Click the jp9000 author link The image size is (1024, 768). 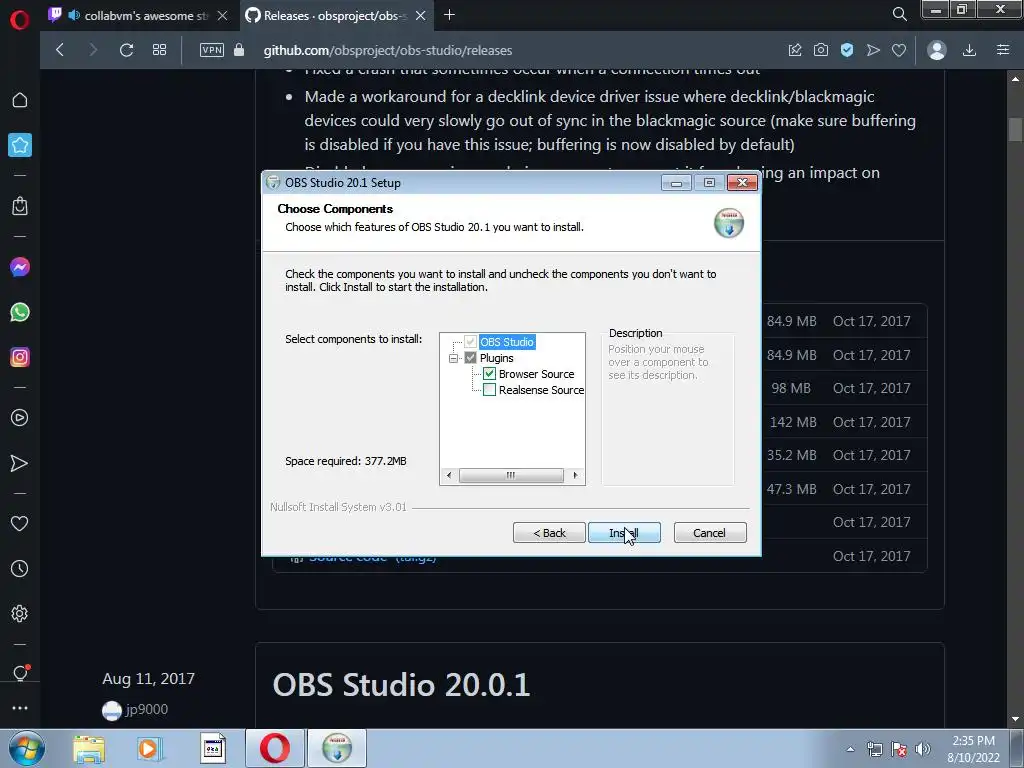[x=147, y=709]
